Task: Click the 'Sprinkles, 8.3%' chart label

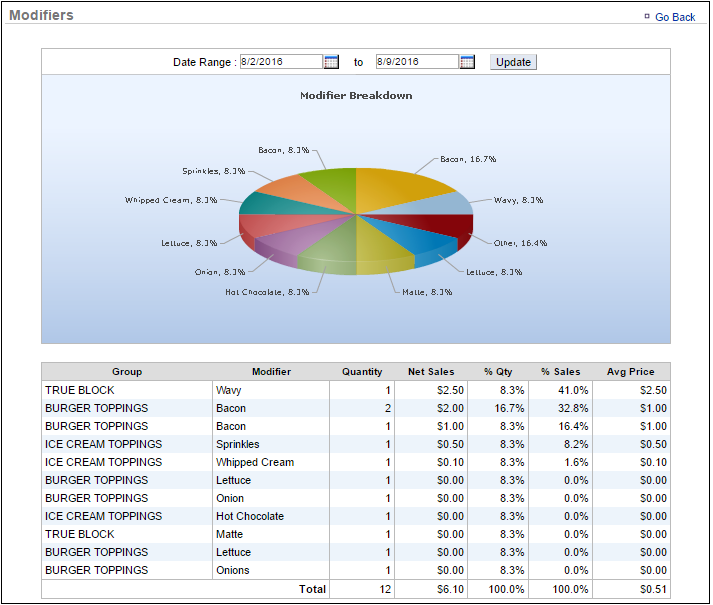Action: (x=213, y=171)
